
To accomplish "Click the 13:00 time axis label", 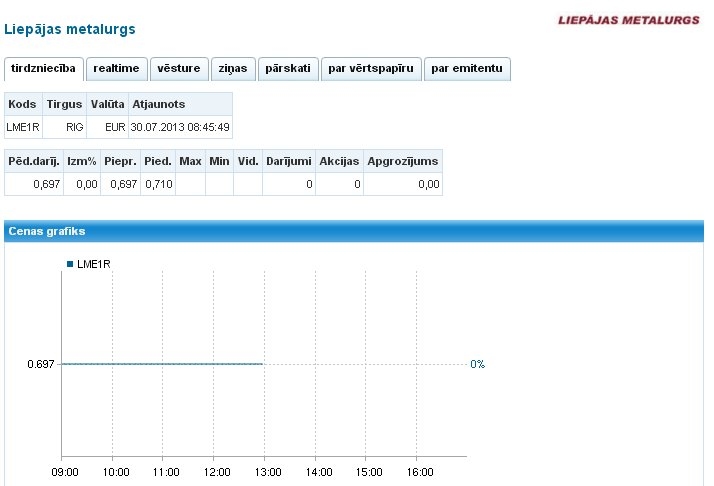I will pos(268,472).
